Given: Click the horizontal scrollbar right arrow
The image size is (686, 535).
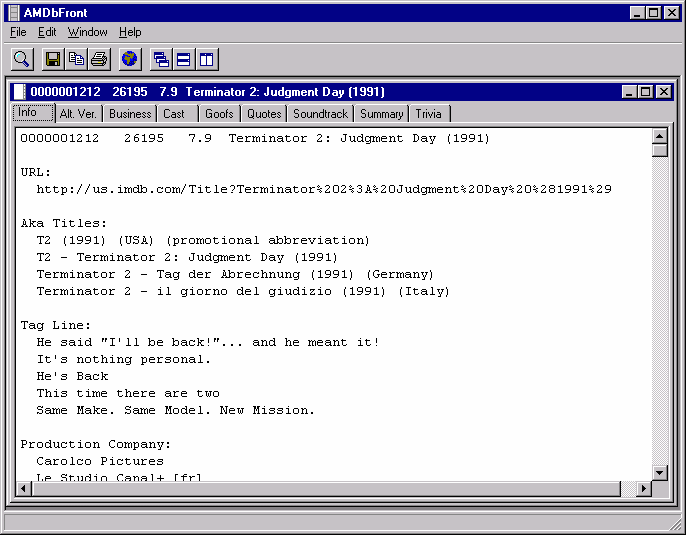Looking at the screenshot, I should [643, 488].
